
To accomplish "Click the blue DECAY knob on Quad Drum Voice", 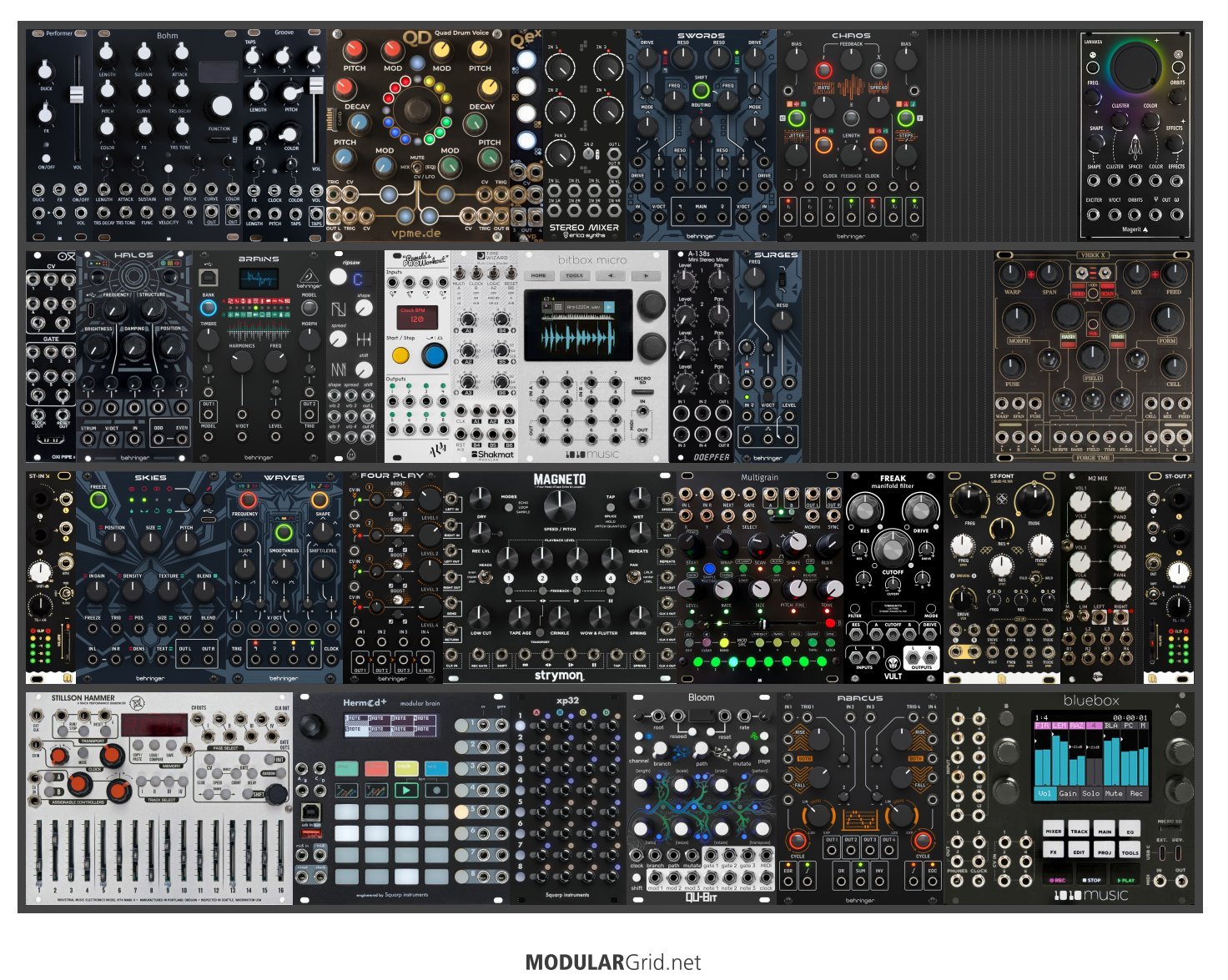I will [358, 123].
